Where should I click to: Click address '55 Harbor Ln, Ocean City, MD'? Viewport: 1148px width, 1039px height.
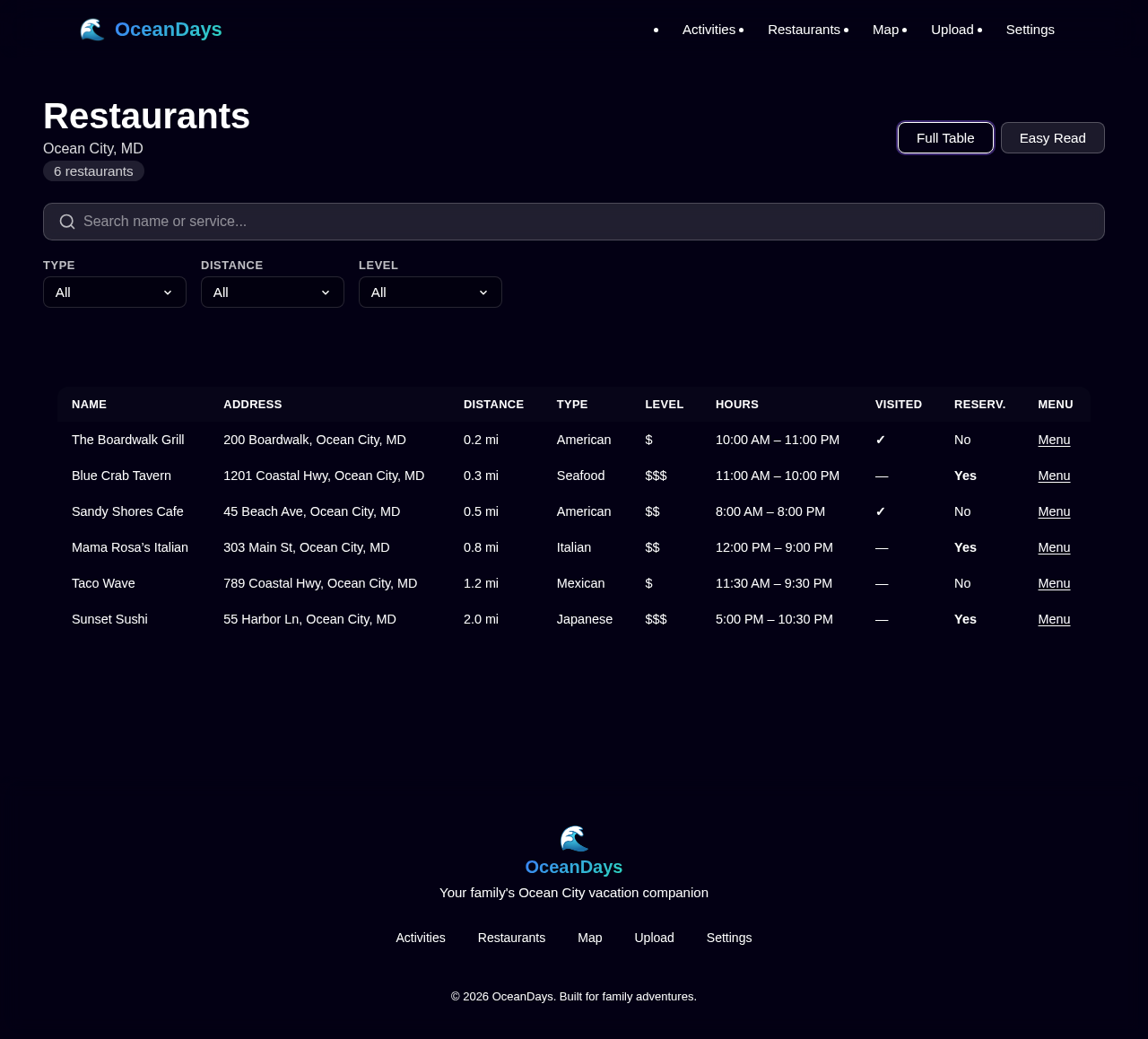pyautogui.click(x=309, y=619)
